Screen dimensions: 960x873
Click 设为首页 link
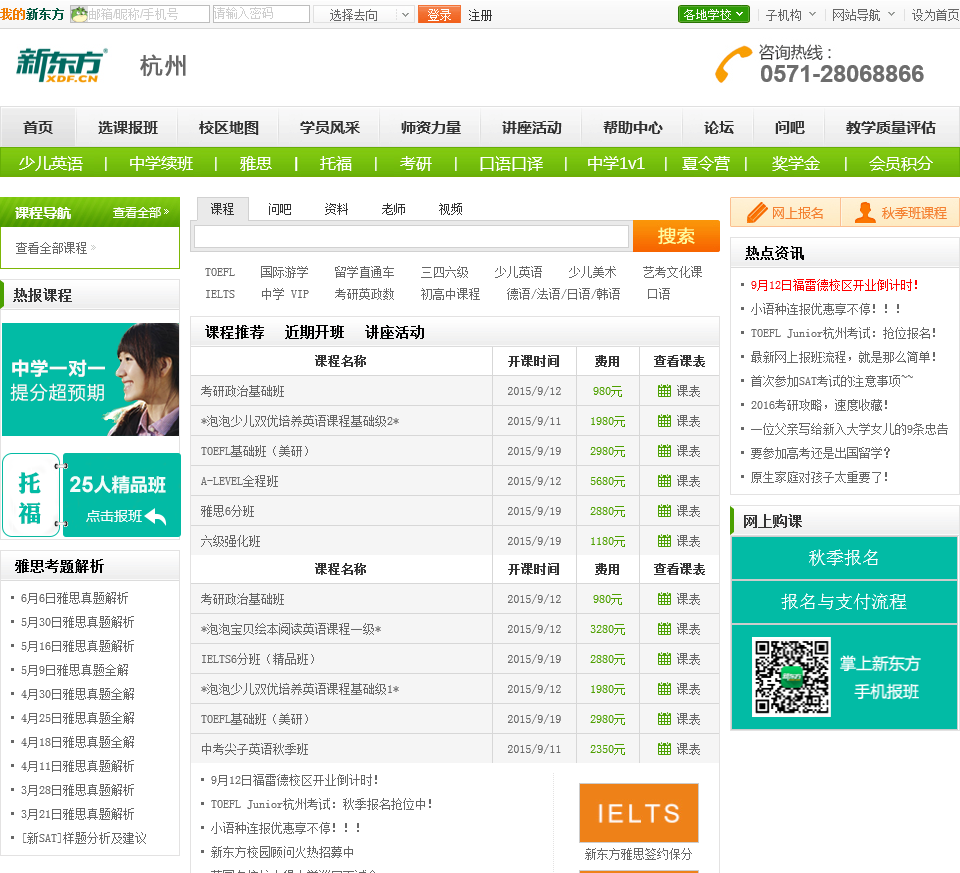pos(935,15)
